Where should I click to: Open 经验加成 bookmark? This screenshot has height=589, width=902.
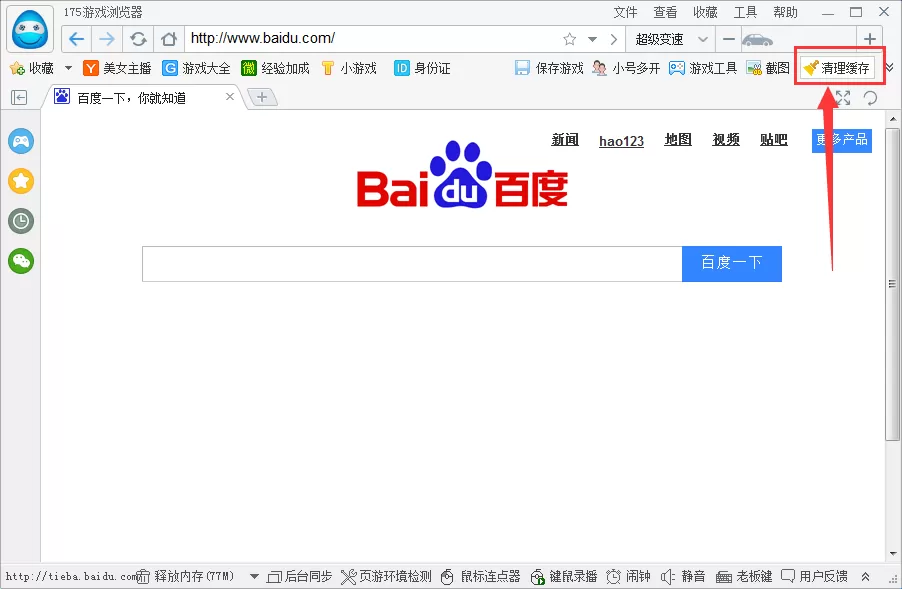click(275, 68)
